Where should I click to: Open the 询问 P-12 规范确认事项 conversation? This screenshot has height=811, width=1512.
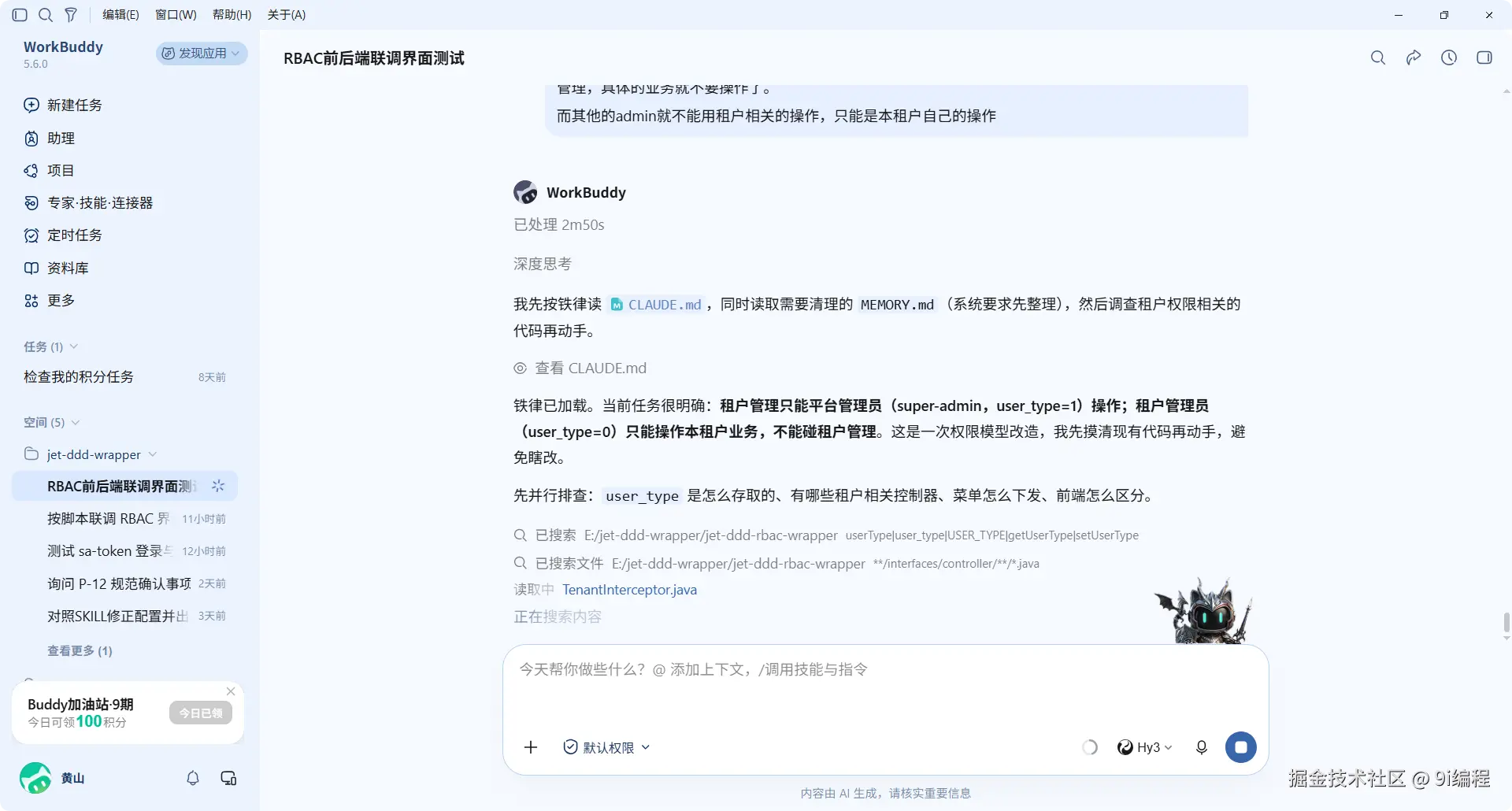124,583
